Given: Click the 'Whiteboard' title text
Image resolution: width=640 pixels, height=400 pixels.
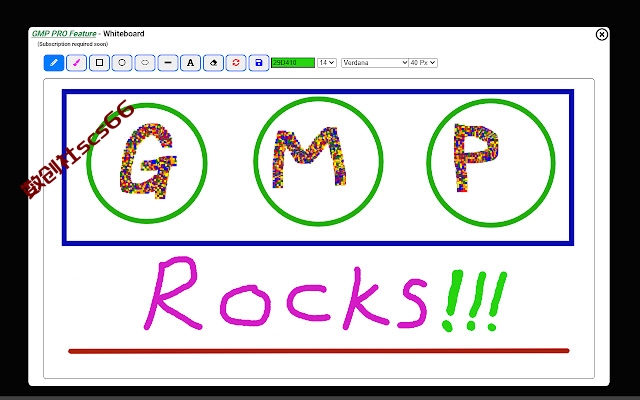Looking at the screenshot, I should coord(124,34).
